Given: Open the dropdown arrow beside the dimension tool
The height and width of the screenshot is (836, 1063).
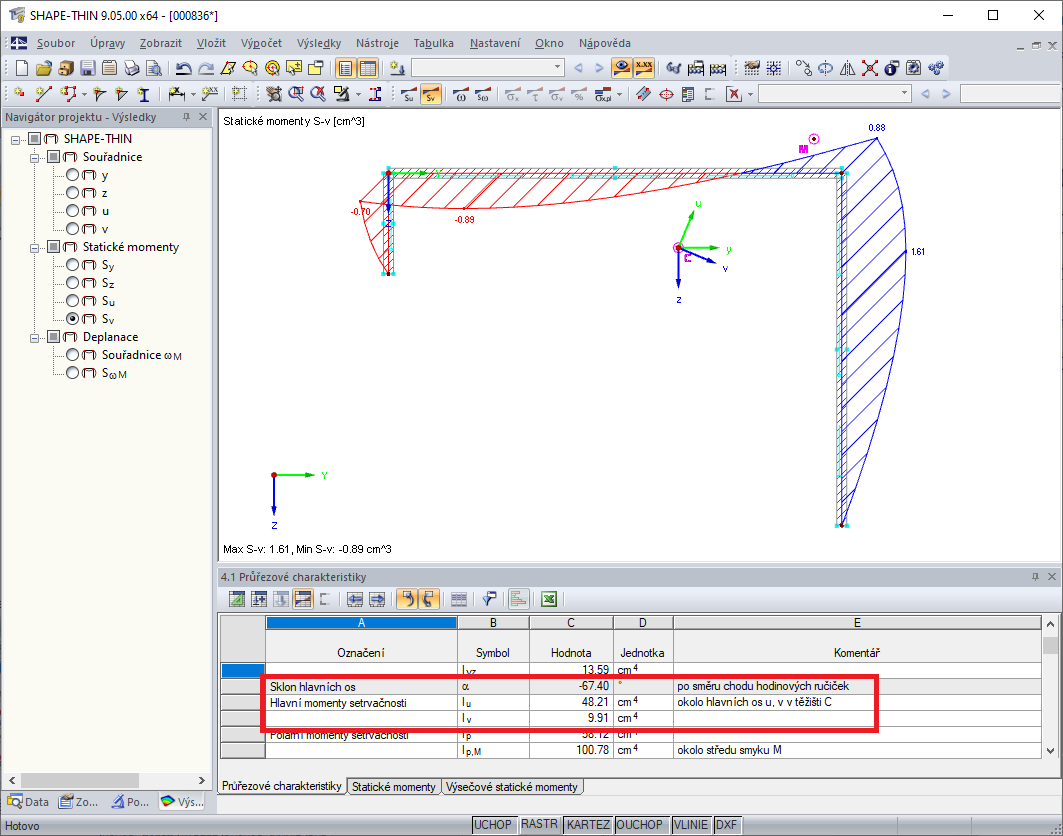Looking at the screenshot, I should coord(193,95).
